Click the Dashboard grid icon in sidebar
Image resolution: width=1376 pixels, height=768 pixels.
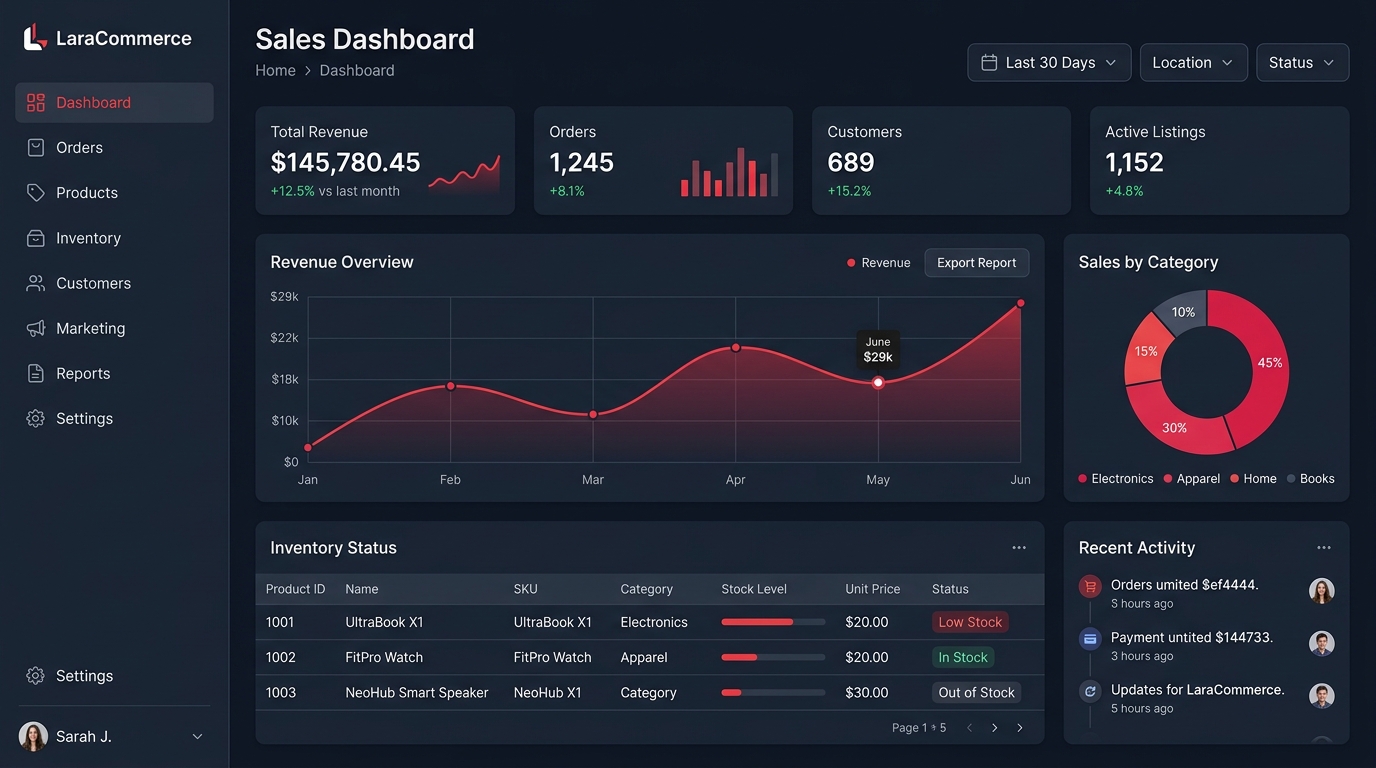[x=36, y=103]
